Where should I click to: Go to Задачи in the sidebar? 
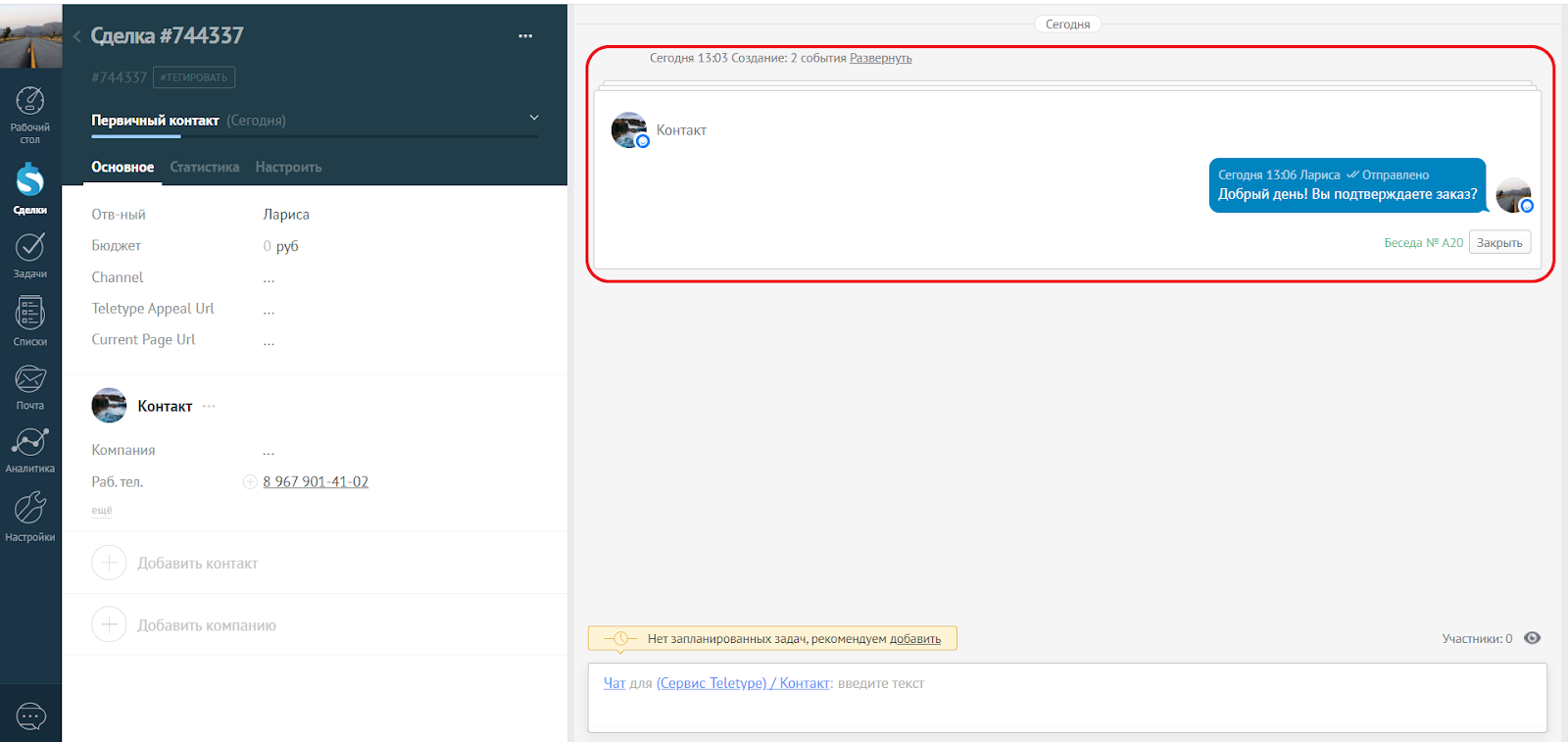(x=30, y=256)
